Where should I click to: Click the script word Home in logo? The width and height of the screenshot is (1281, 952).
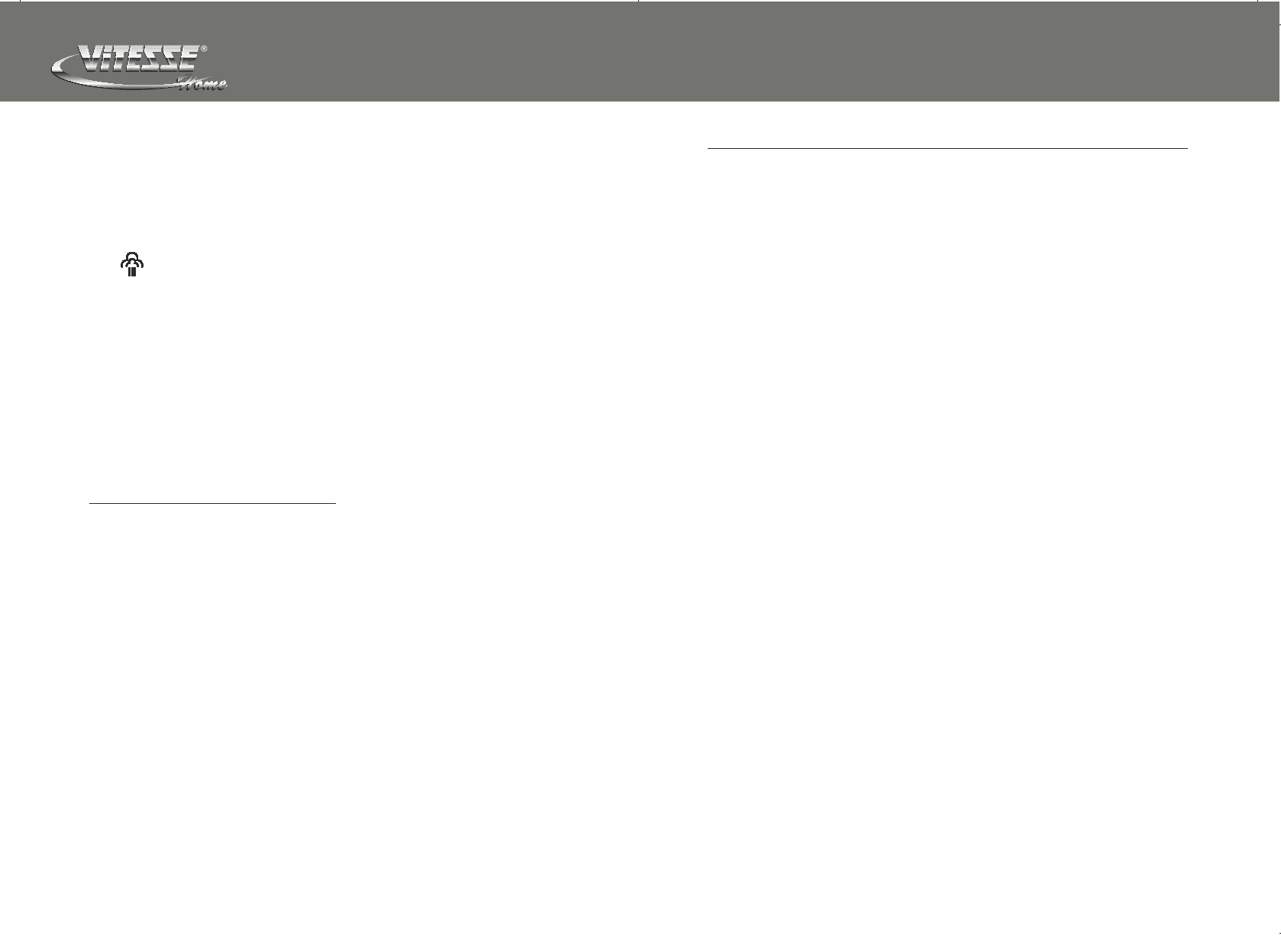click(201, 82)
